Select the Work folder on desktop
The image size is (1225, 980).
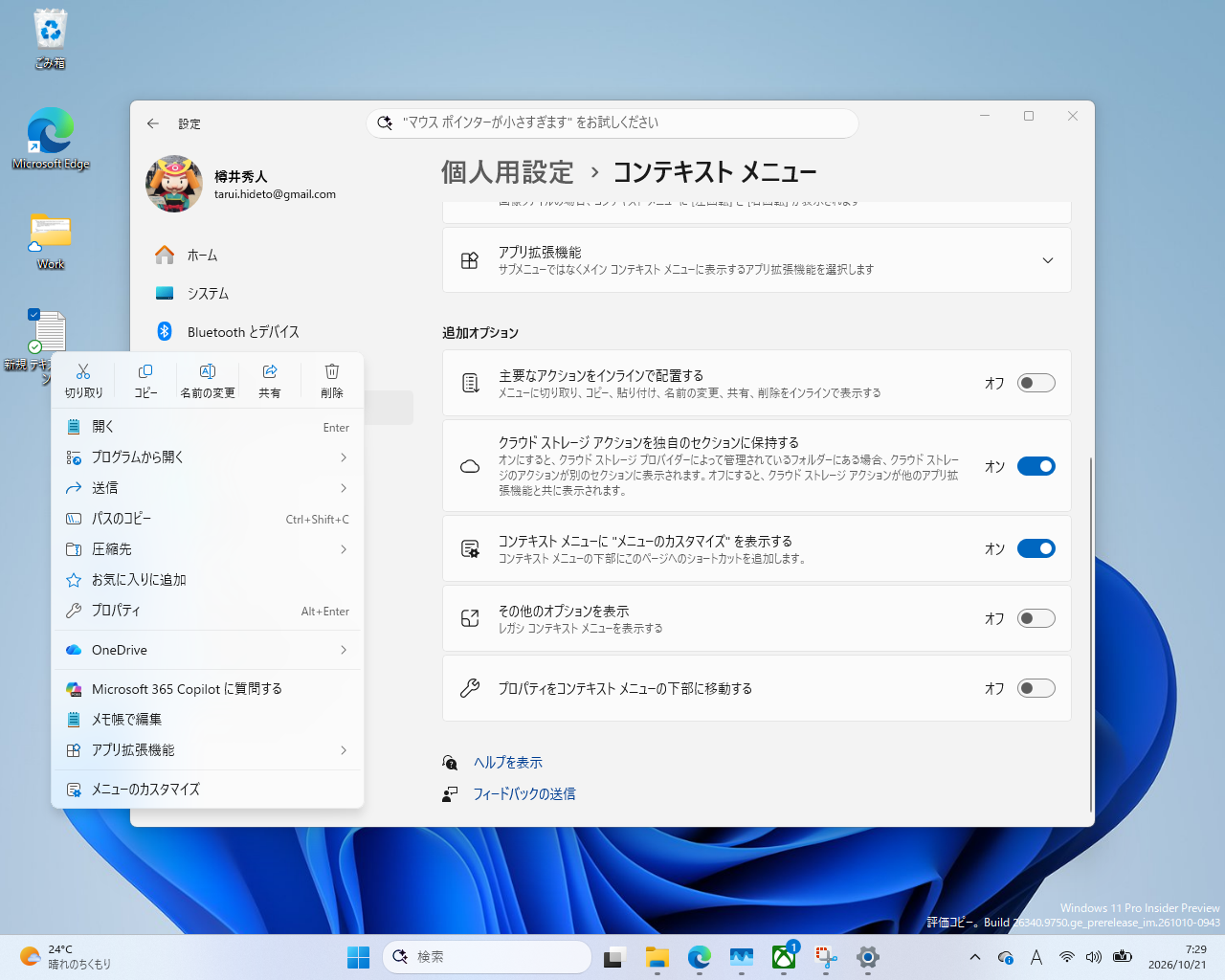coord(51,241)
